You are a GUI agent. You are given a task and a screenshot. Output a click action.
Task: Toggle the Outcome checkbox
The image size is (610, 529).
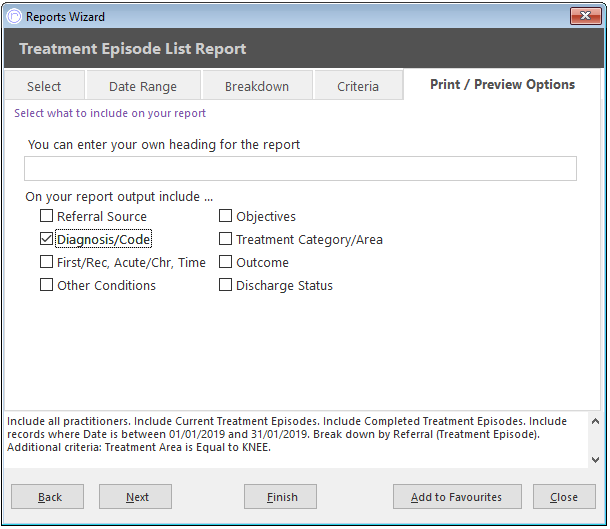click(225, 262)
